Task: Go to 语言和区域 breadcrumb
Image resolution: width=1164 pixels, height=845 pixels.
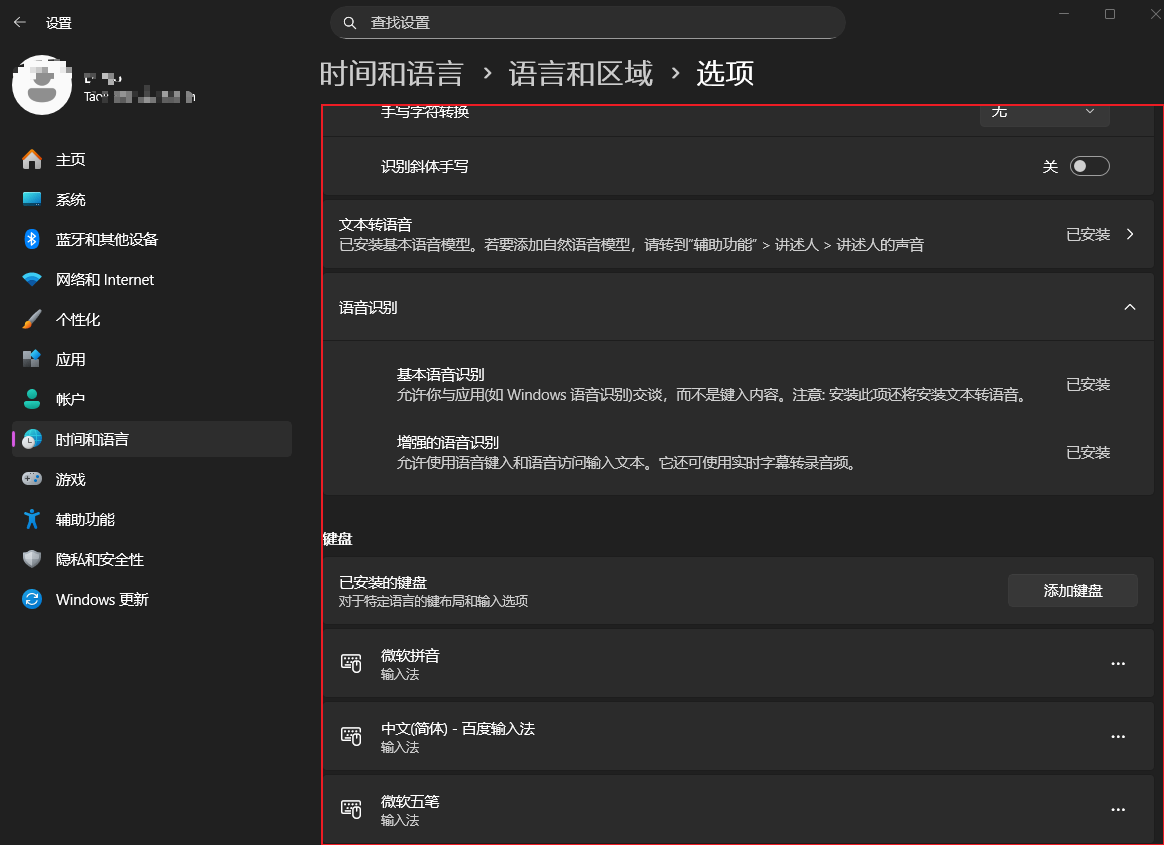Action: pyautogui.click(x=581, y=74)
